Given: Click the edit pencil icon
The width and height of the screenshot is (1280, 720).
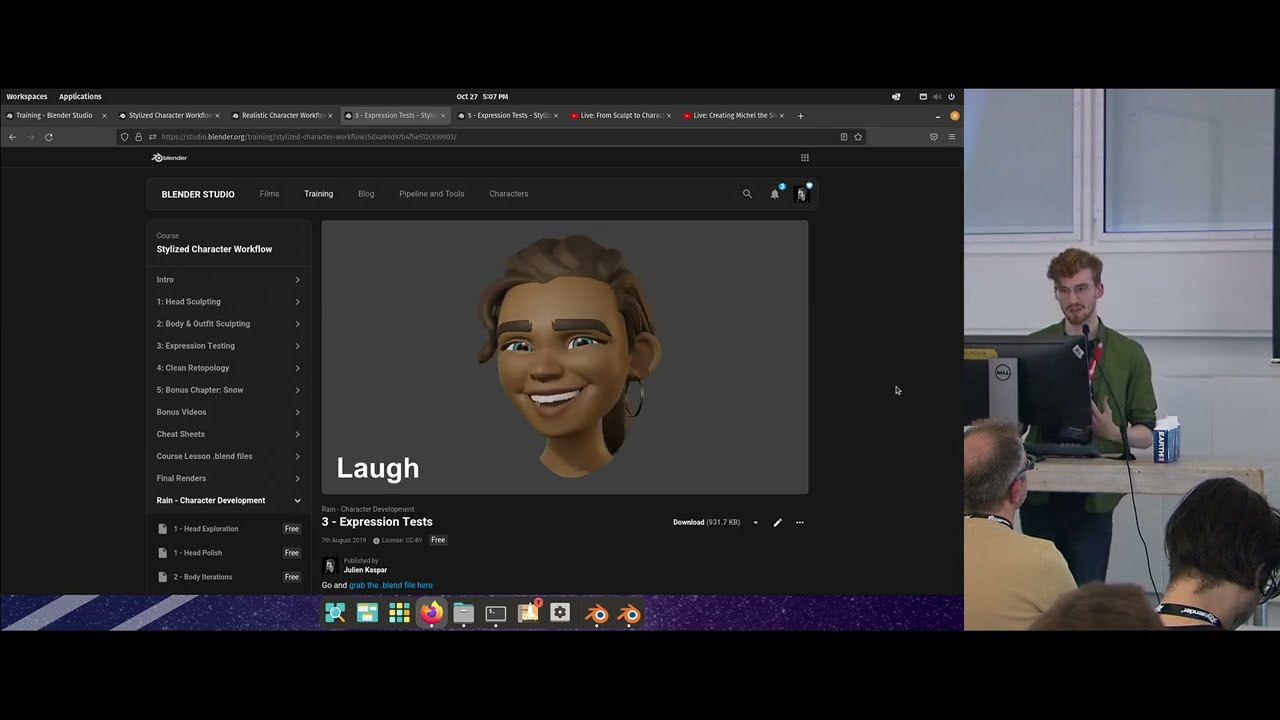Looking at the screenshot, I should pyautogui.click(x=777, y=522).
